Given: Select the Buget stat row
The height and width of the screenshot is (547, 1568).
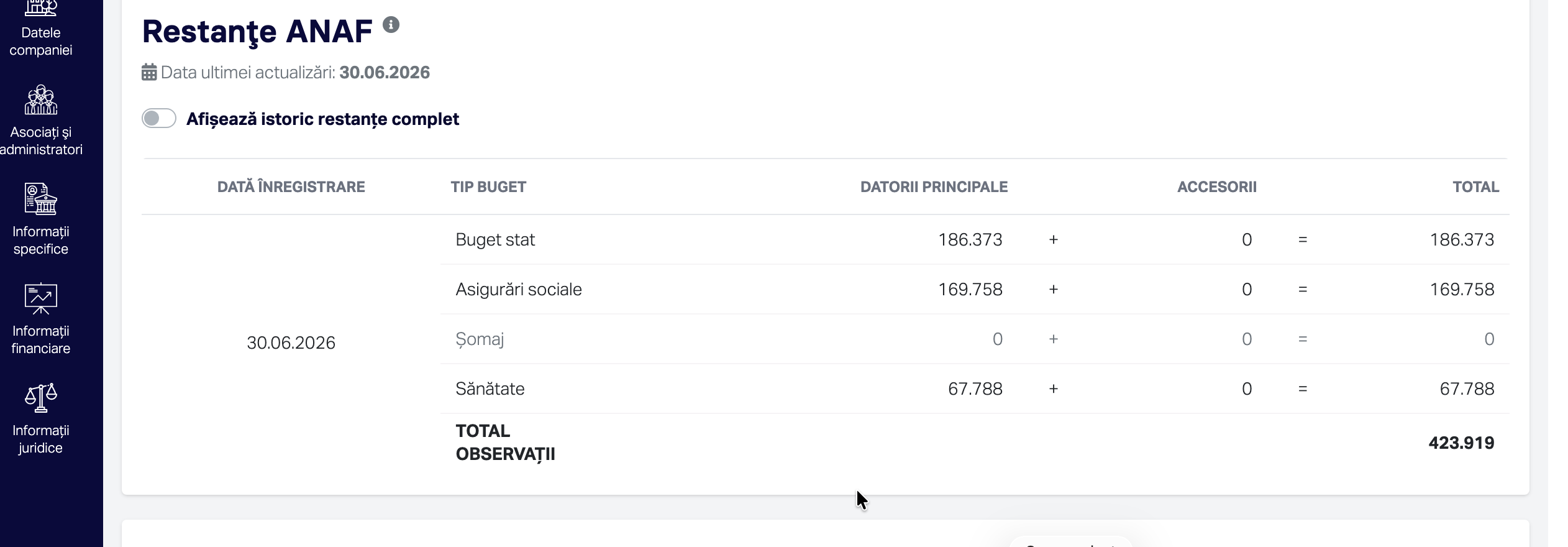Looking at the screenshot, I should (x=975, y=239).
